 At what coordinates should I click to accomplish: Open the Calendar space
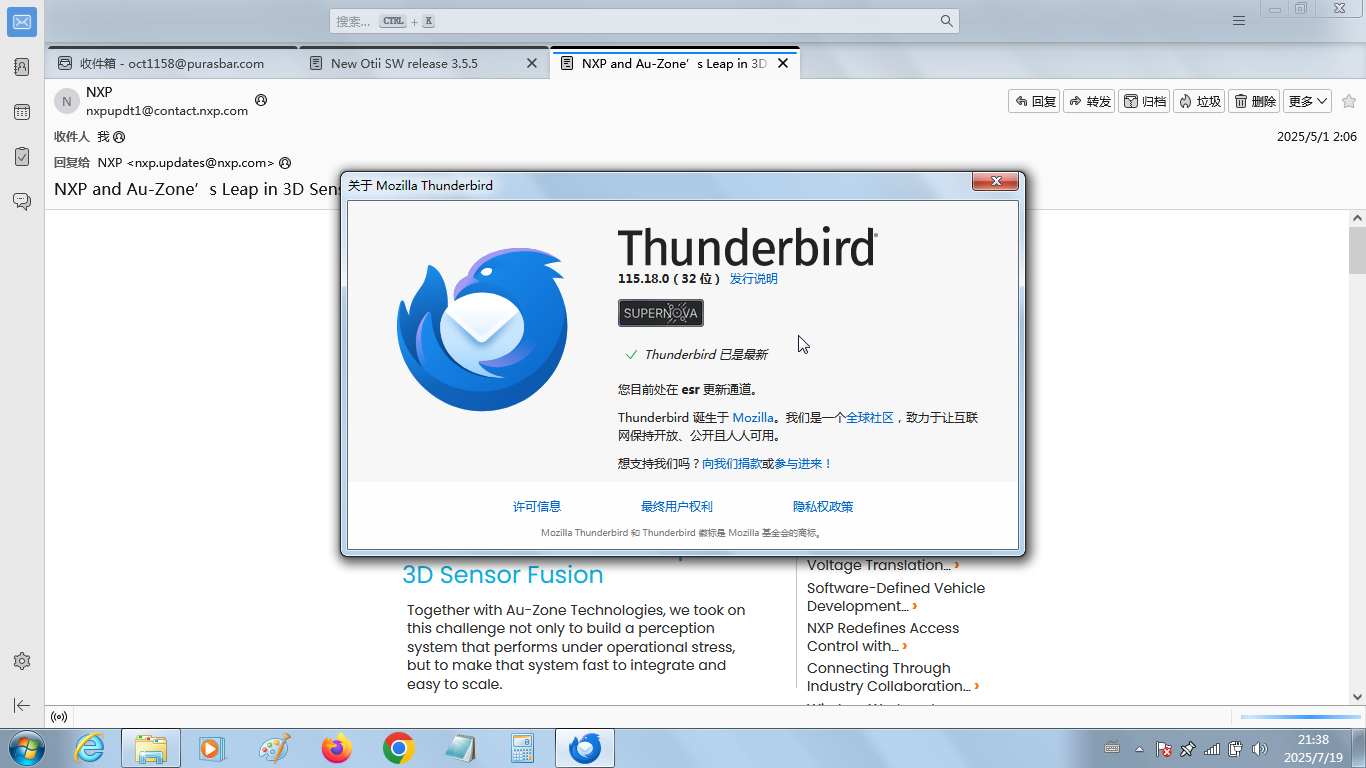[x=22, y=112]
